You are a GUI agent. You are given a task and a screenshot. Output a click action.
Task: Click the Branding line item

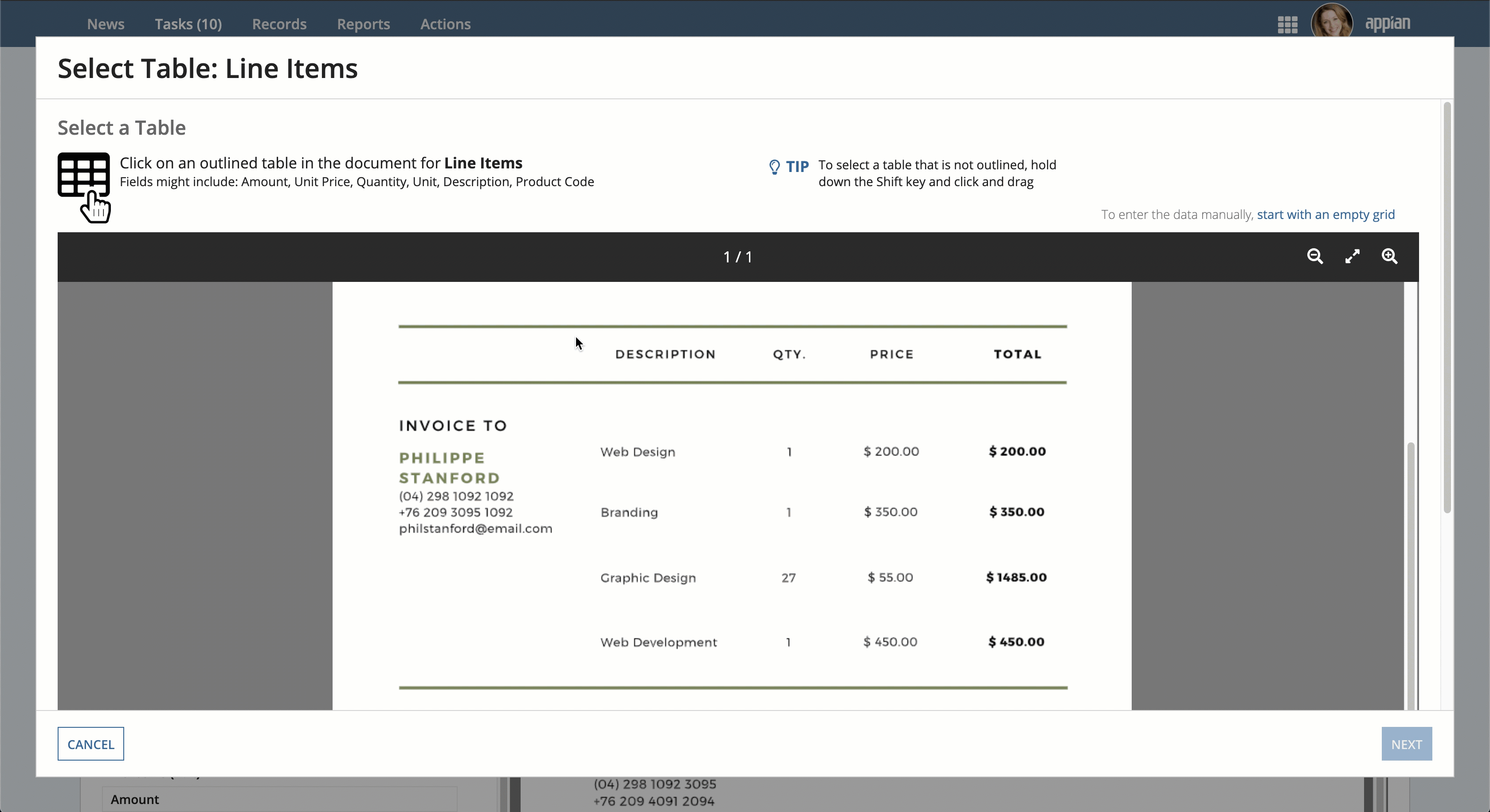[629, 513]
